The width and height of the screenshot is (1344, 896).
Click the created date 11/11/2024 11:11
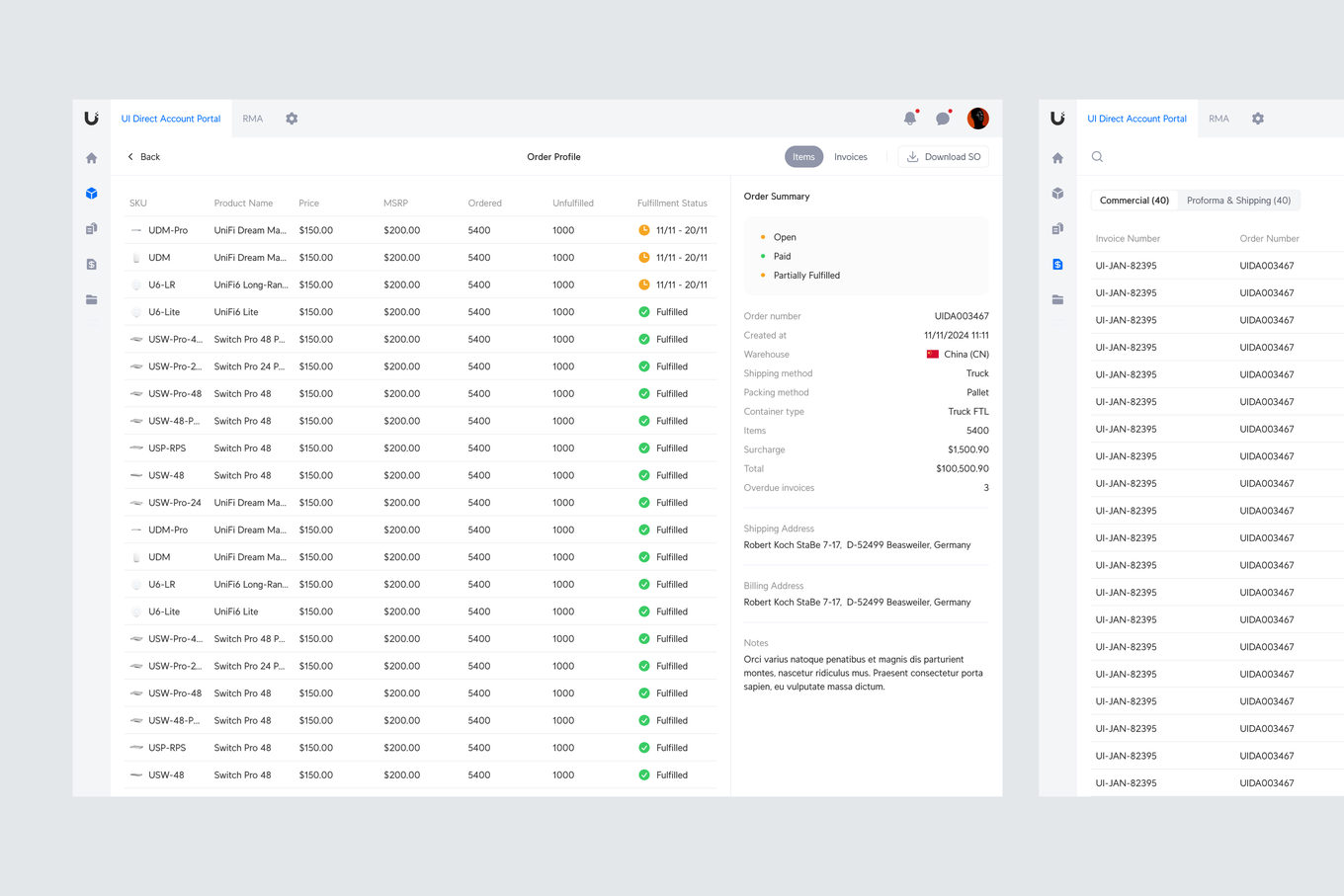[x=957, y=336]
